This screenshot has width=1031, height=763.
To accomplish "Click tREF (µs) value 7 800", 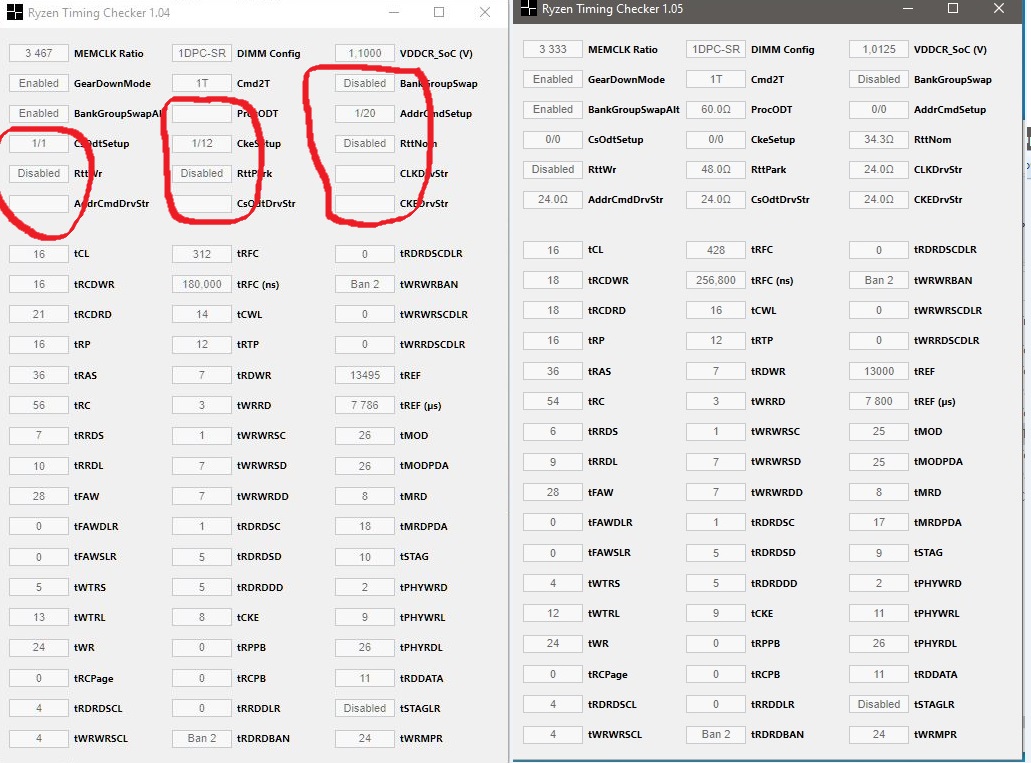I will pyautogui.click(x=879, y=401).
